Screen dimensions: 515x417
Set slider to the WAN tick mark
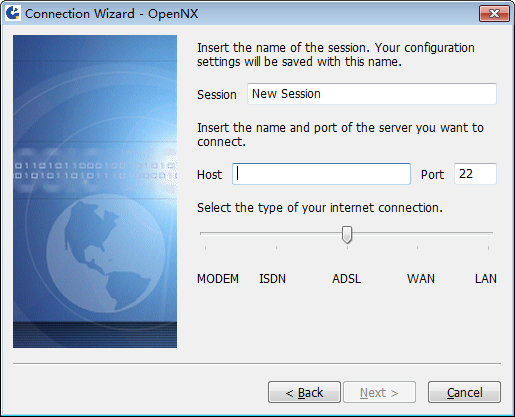tap(417, 248)
